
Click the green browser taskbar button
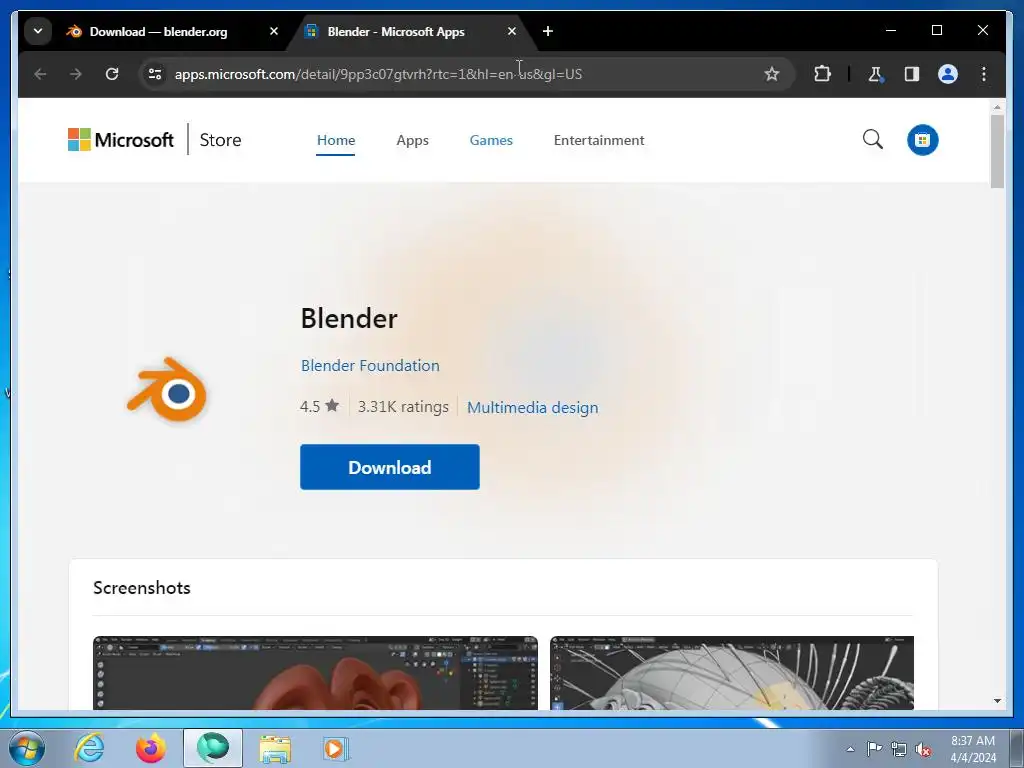pyautogui.click(x=213, y=748)
